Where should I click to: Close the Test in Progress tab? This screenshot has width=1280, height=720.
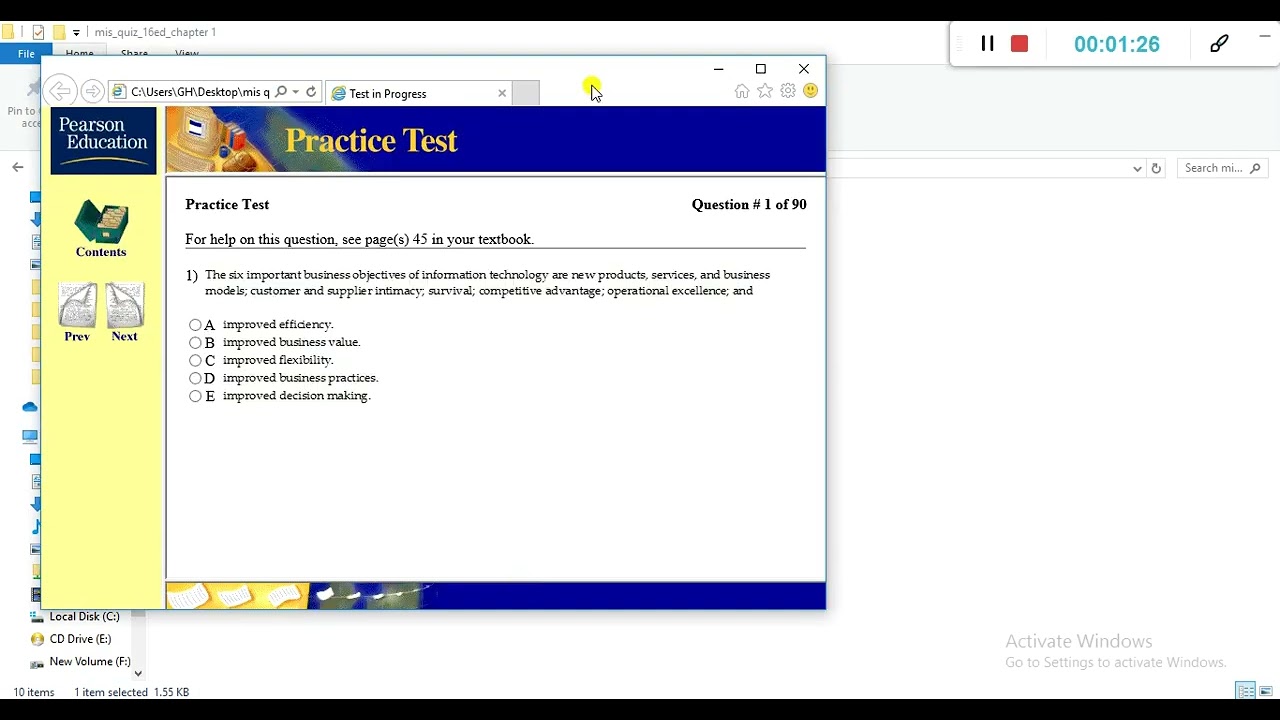pos(502,93)
